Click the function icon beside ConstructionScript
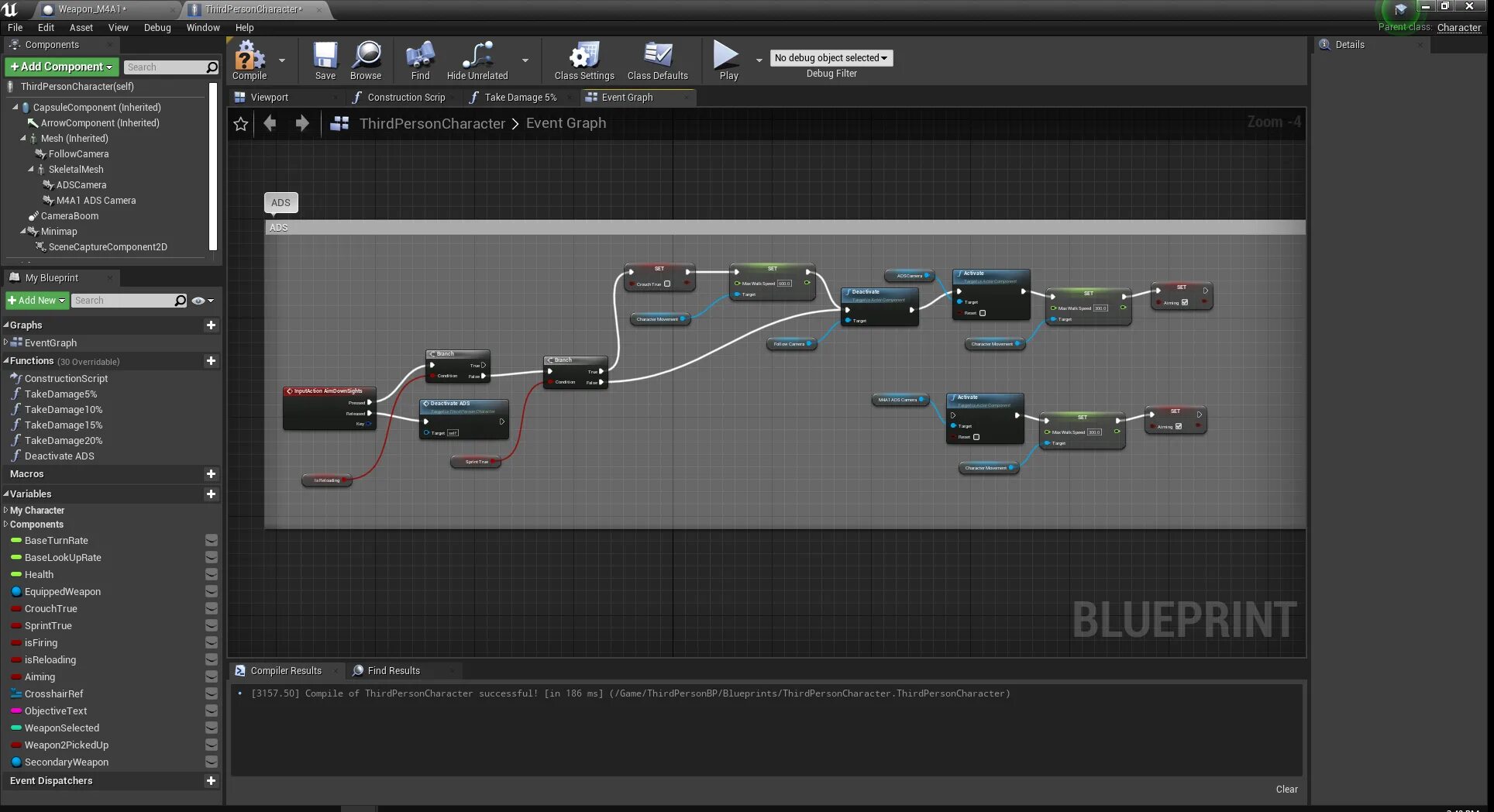 15,378
